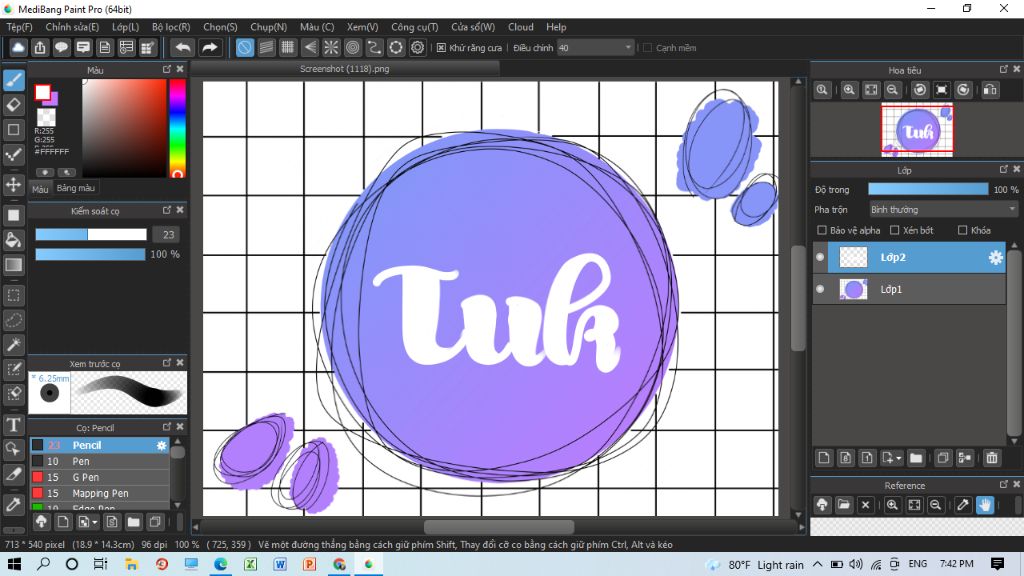Switch to Bảng màu tab
Image resolution: width=1024 pixels, height=576 pixels.
[76, 188]
